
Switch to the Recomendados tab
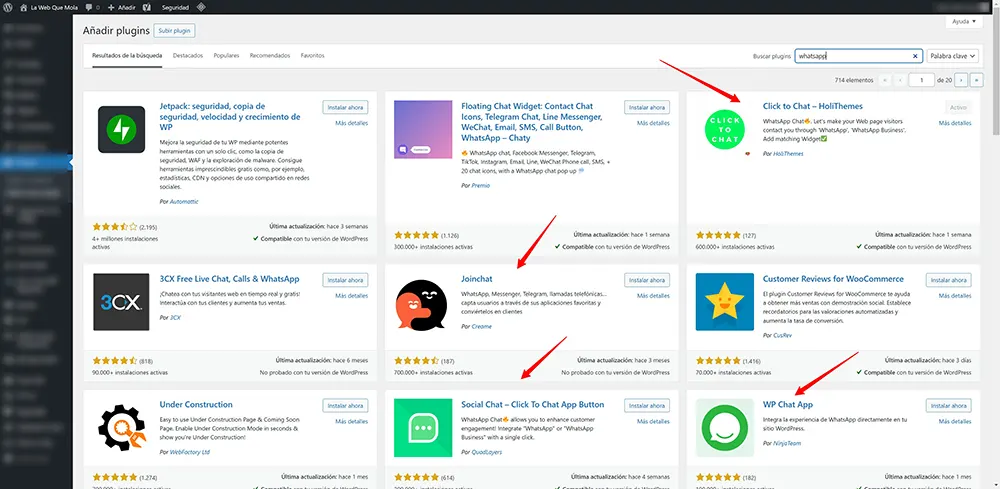(x=270, y=55)
